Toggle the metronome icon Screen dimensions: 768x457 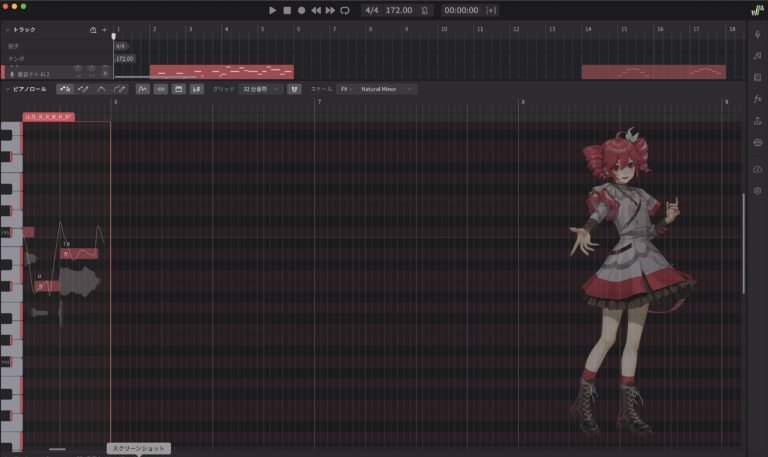[425, 10]
